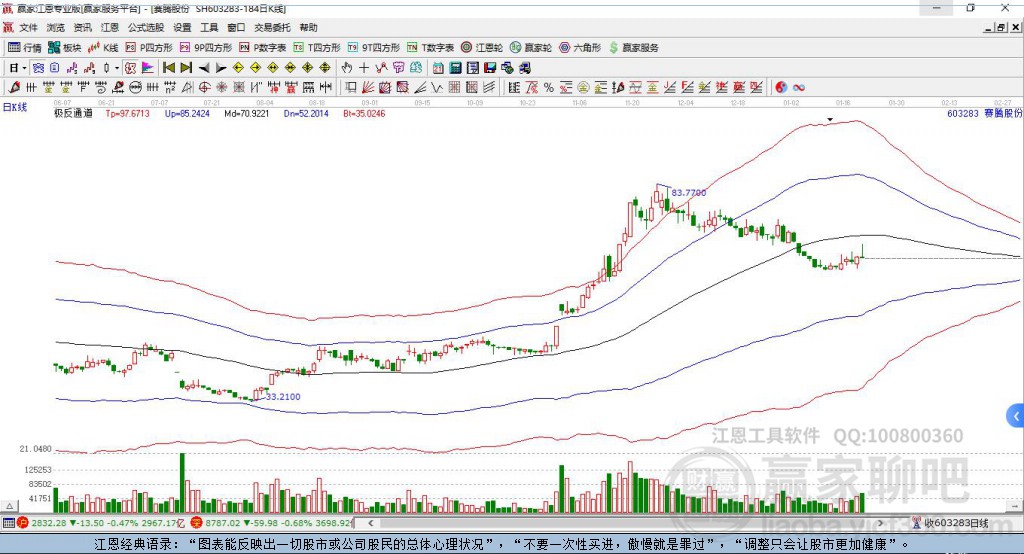Open the 江恩轮 Gann wheel
Image resolution: width=1024 pixels, height=554 pixels.
(x=482, y=48)
